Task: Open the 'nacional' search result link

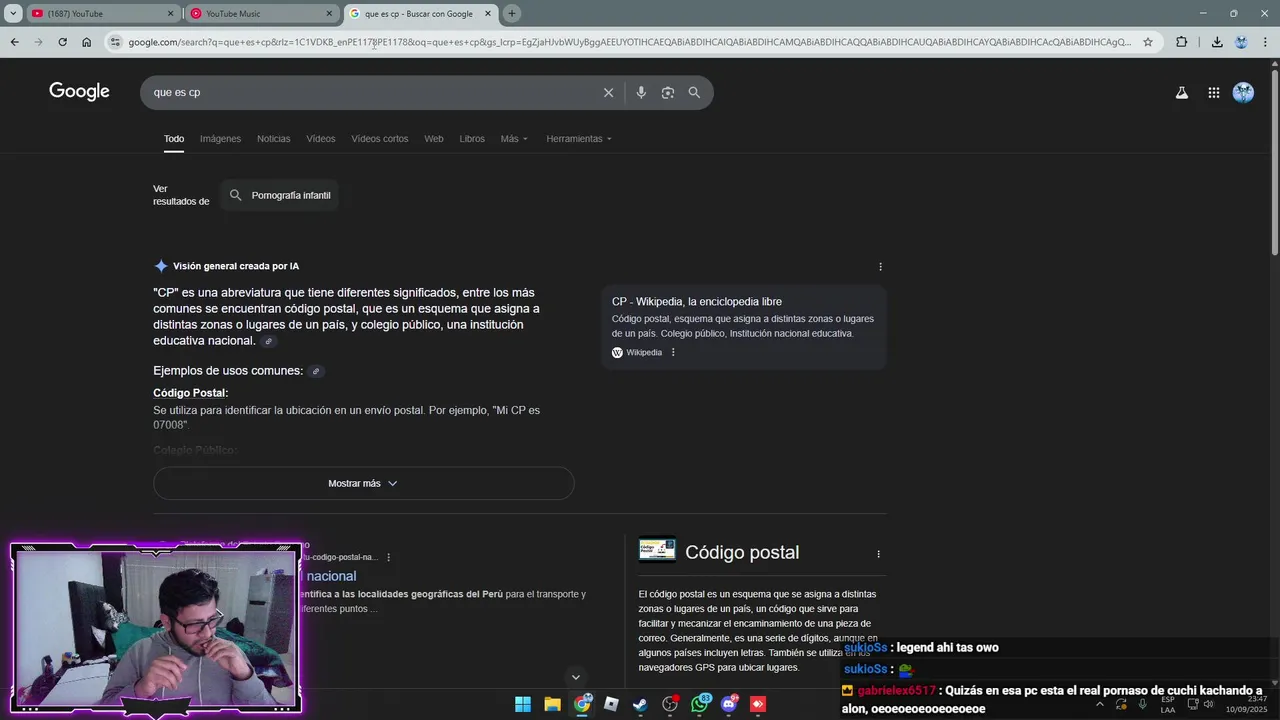Action: coord(331,576)
